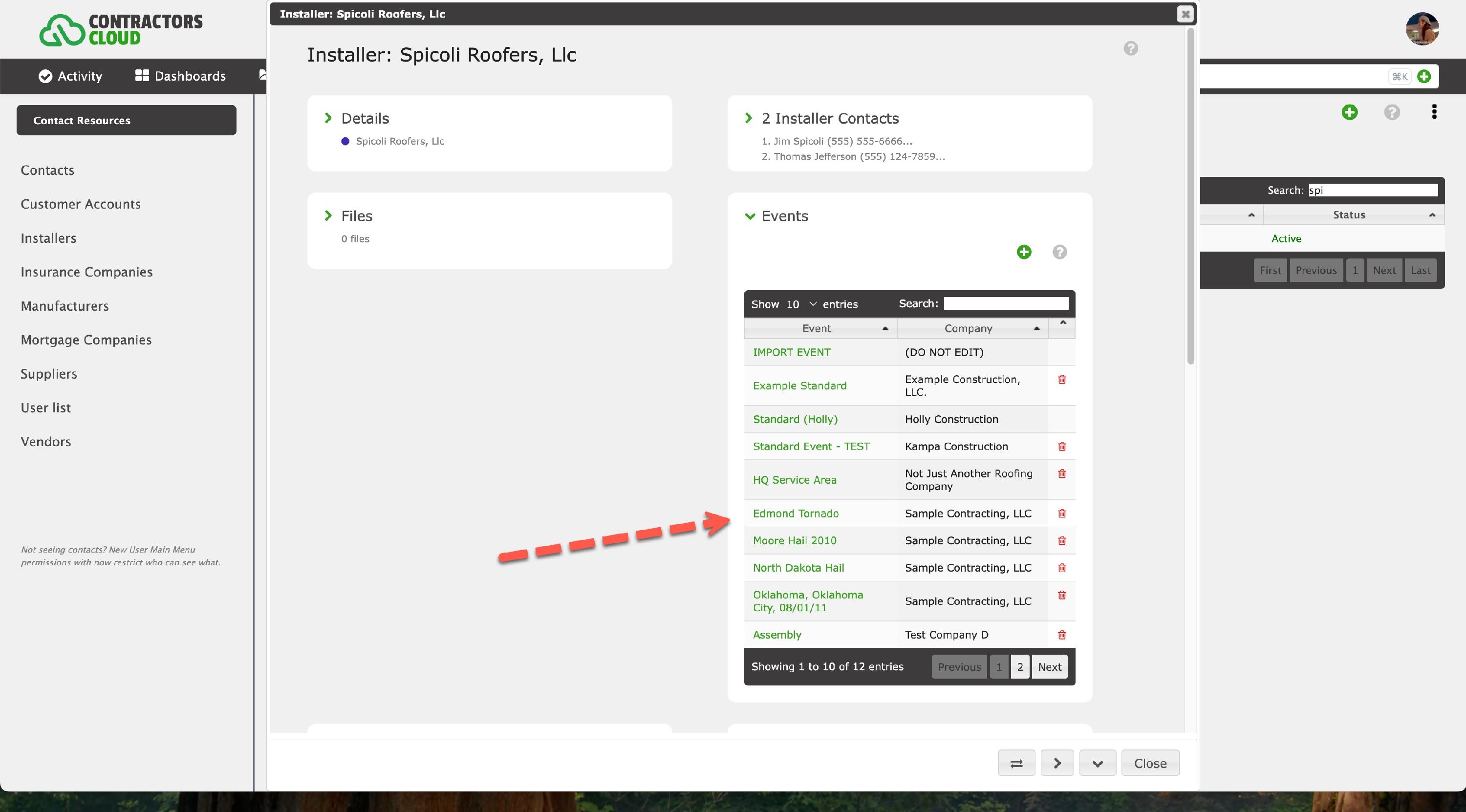Click the Jim Spicoli contact entry

(x=837, y=141)
